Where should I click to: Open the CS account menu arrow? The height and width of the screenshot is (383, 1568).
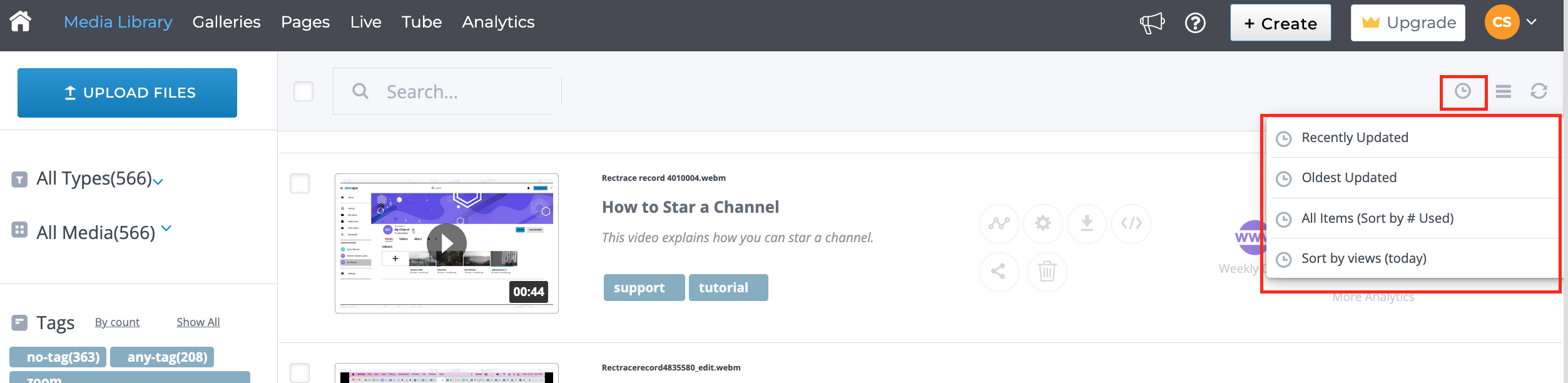tap(1531, 22)
